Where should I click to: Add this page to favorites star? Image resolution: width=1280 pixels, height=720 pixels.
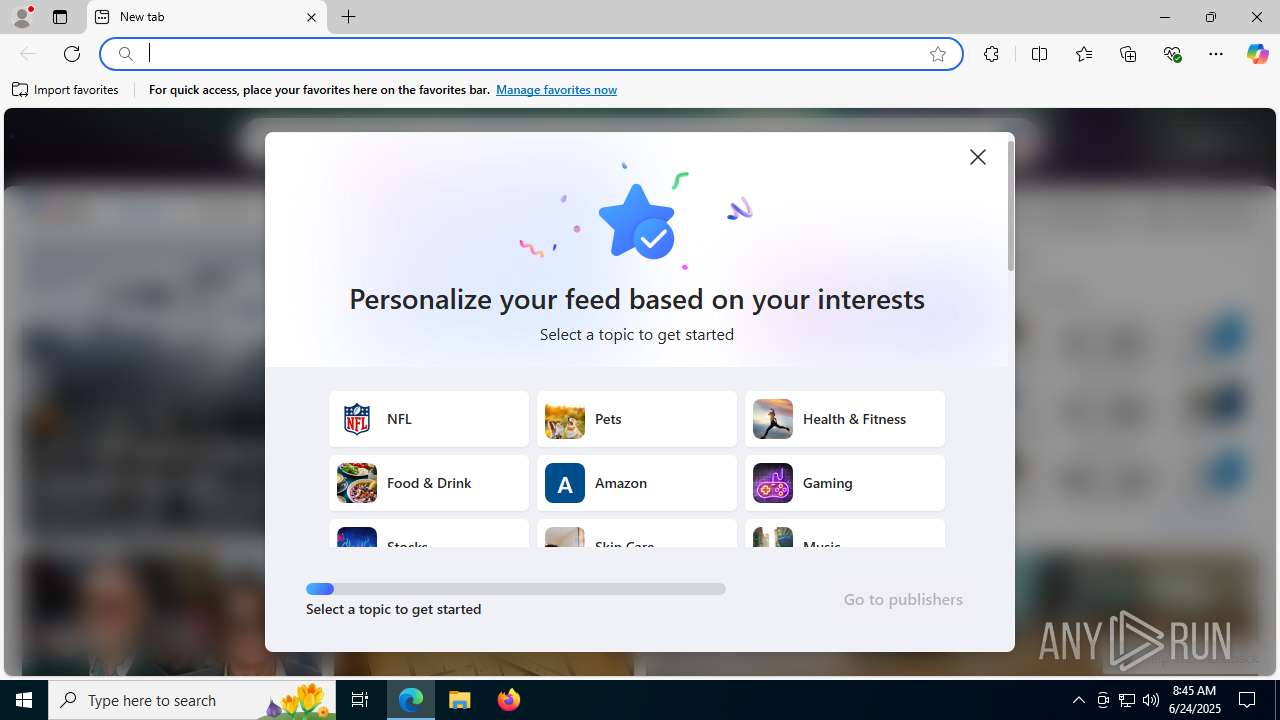(x=938, y=54)
